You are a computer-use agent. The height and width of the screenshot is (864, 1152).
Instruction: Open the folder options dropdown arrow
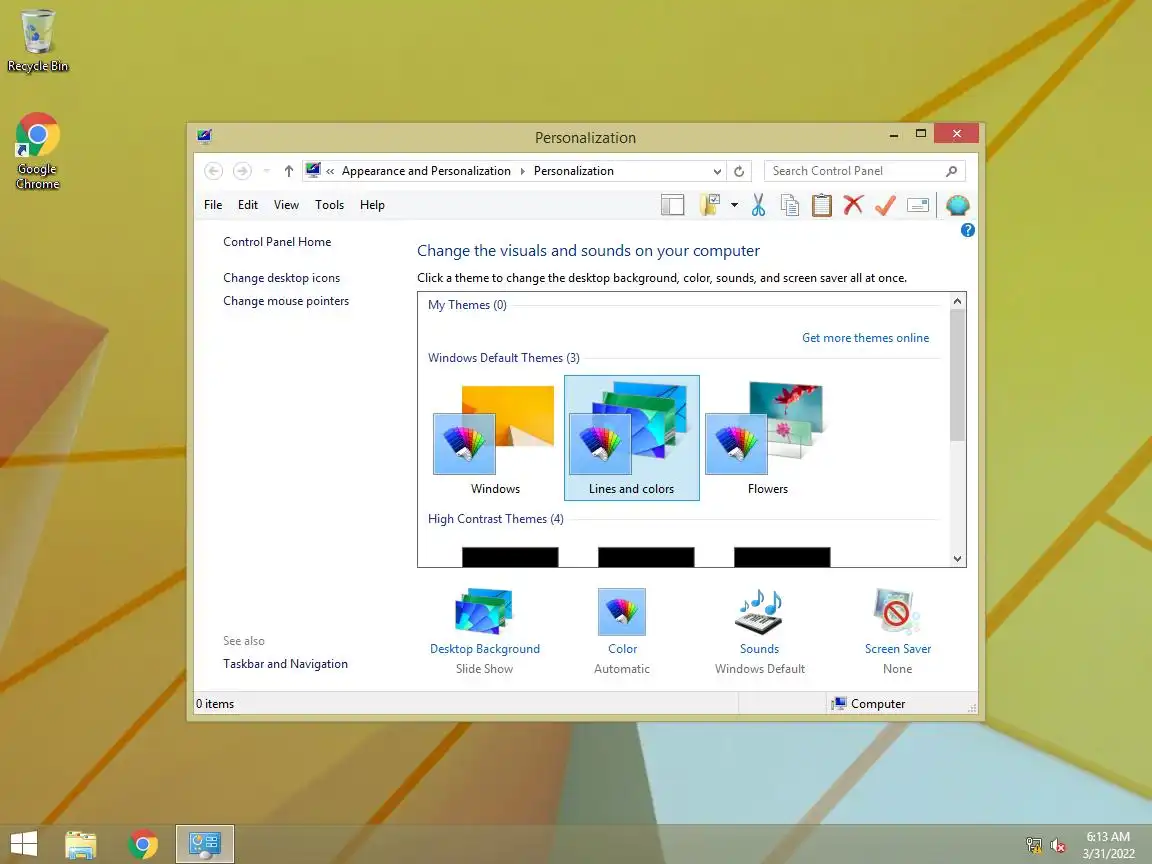click(x=734, y=205)
